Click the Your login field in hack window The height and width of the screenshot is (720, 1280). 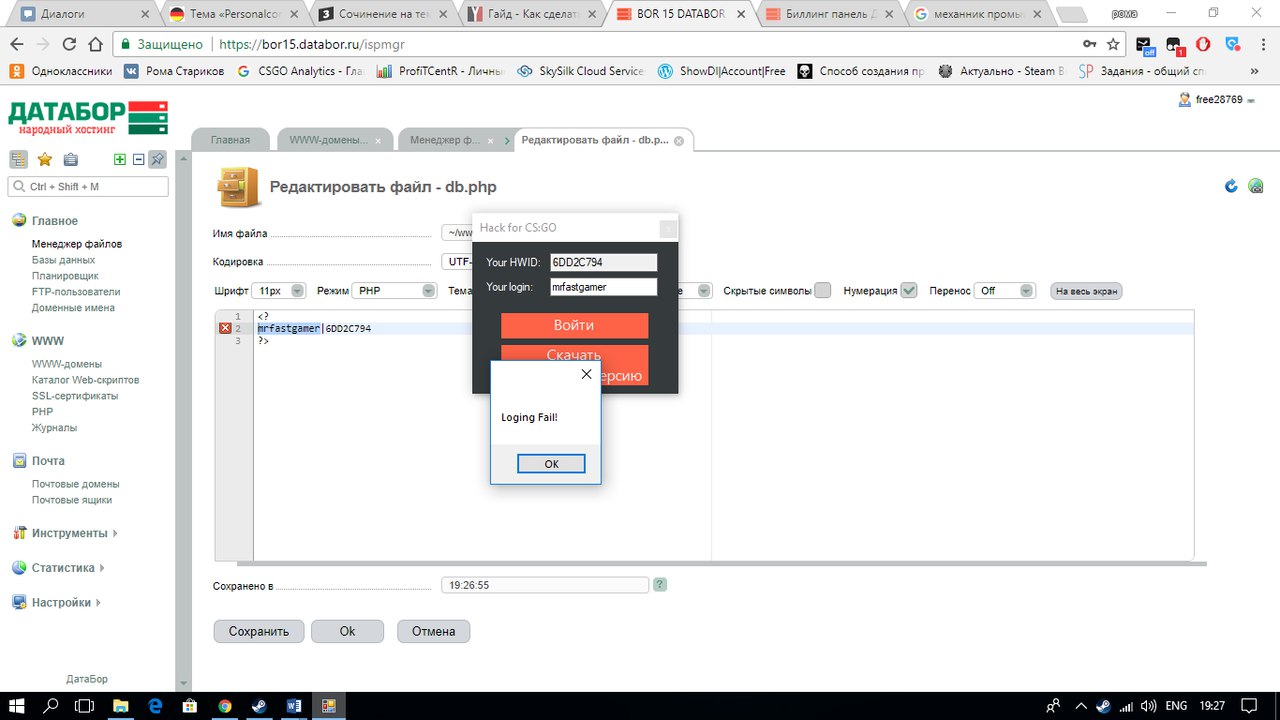pyautogui.click(x=603, y=287)
